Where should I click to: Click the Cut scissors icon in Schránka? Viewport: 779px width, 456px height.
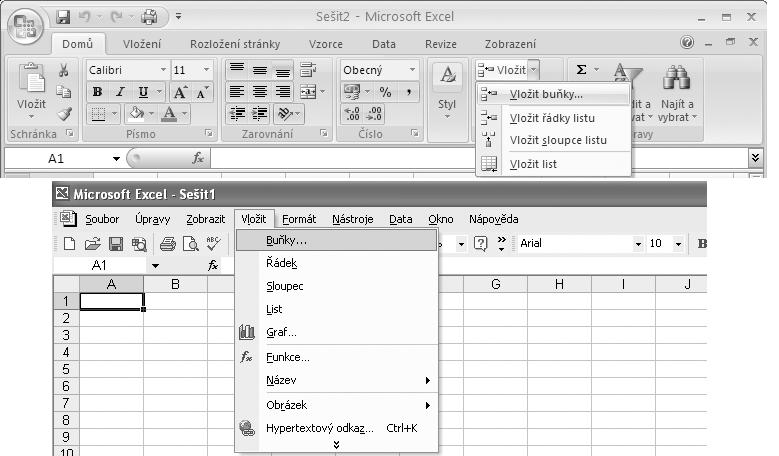tap(64, 71)
